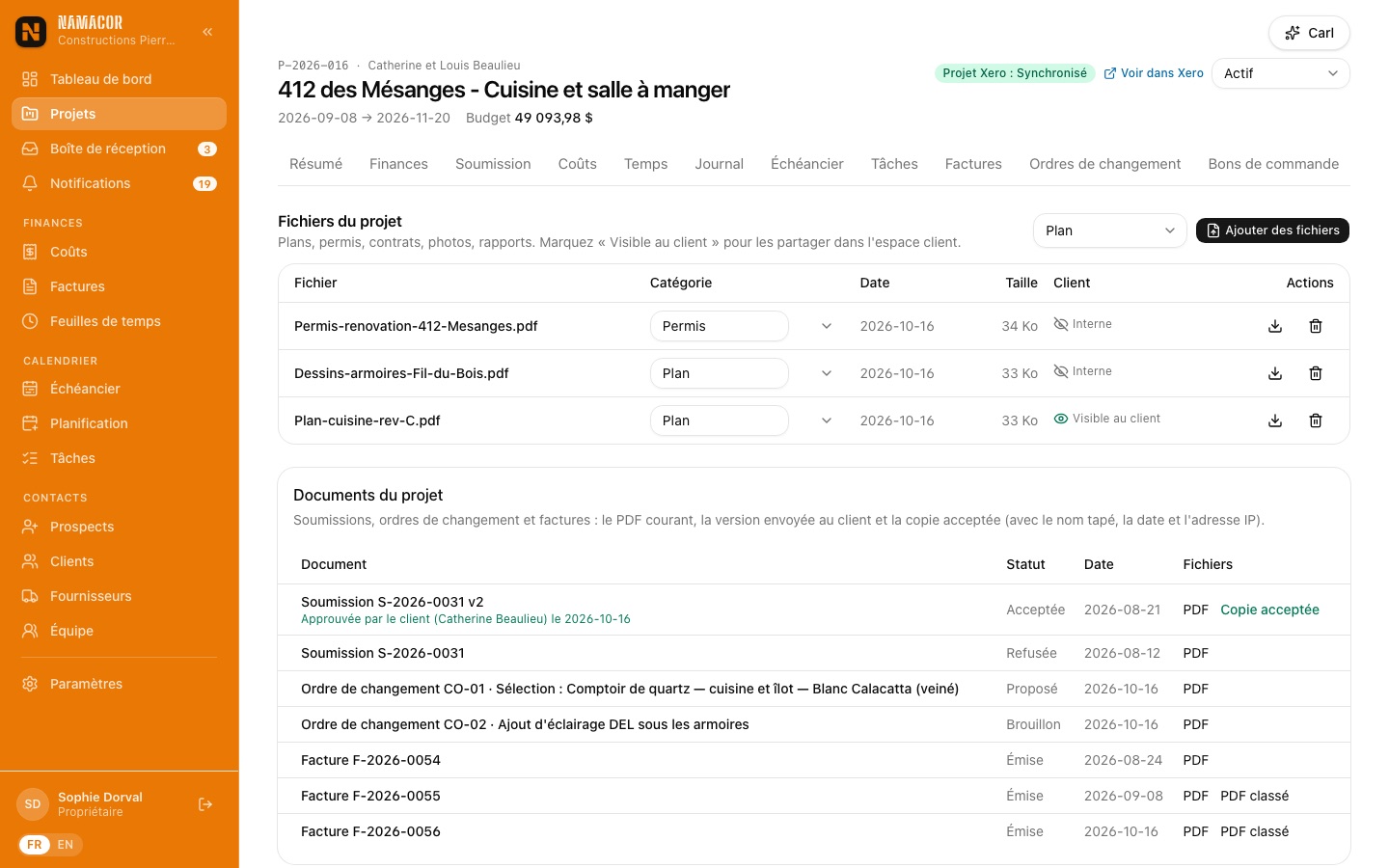Open Notifications in the sidebar
Viewport: 1389px width, 868px height.
click(119, 183)
